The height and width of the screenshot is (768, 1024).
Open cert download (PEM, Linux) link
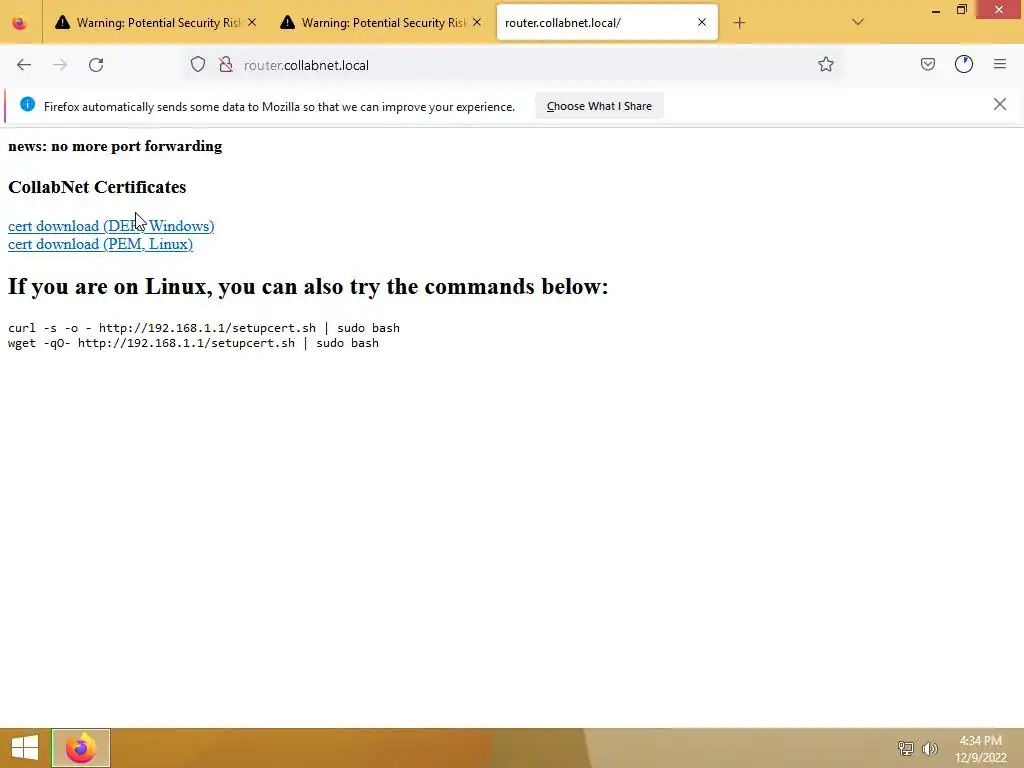[101, 244]
